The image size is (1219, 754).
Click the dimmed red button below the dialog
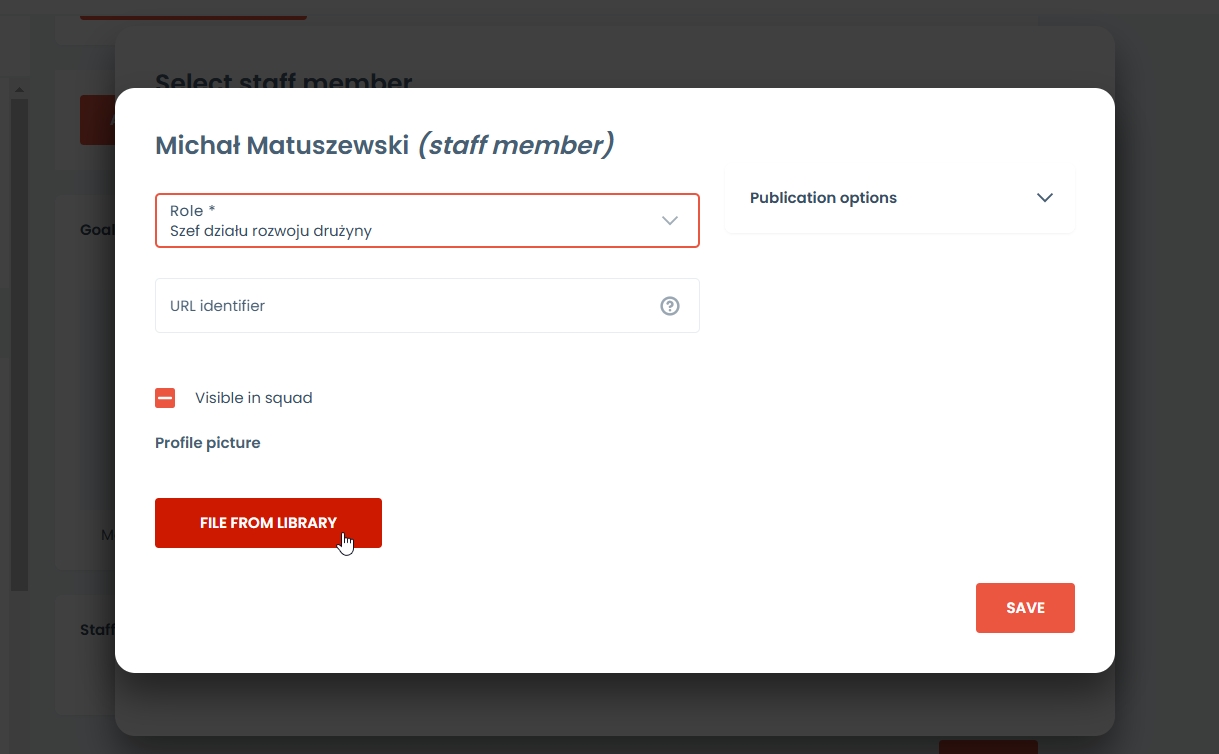pos(988,746)
